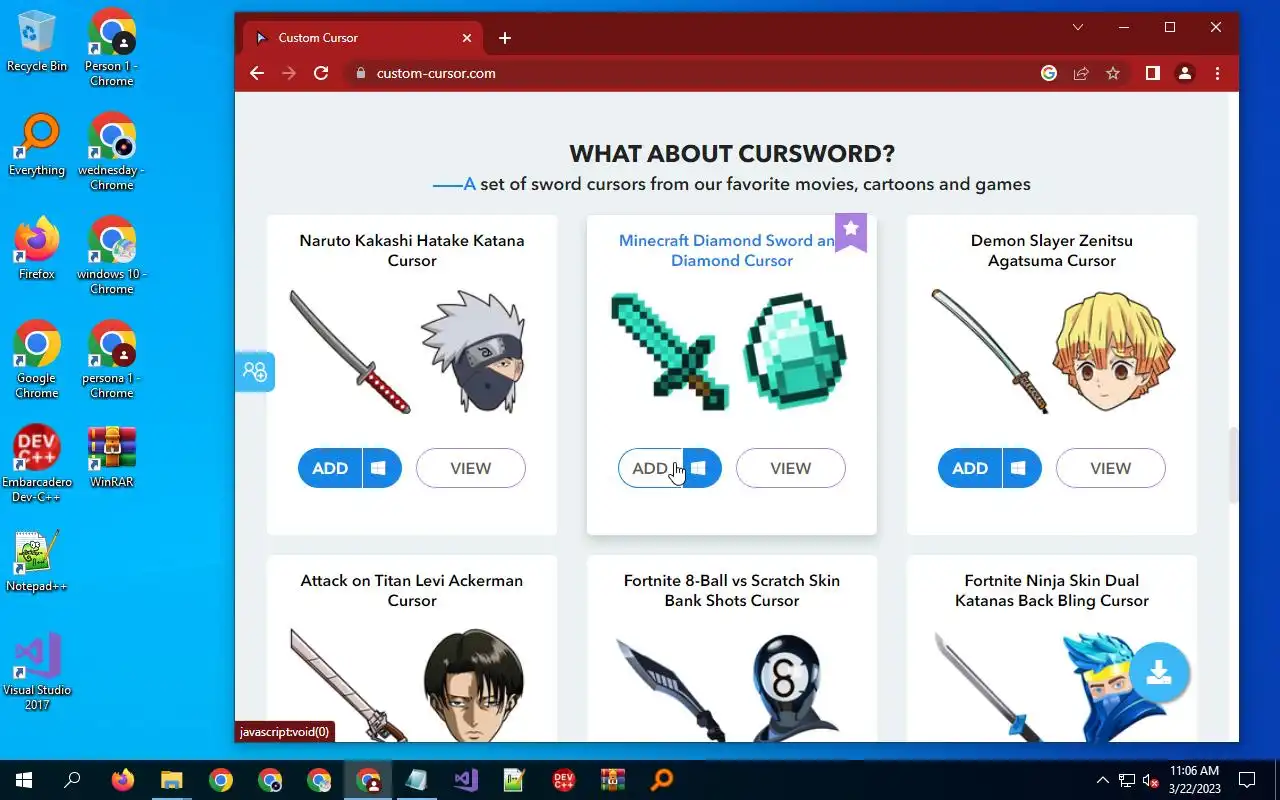Viewport: 1280px width, 800px height.
Task: Click Windows icon on Naruto Kakashi card
Action: (381, 468)
